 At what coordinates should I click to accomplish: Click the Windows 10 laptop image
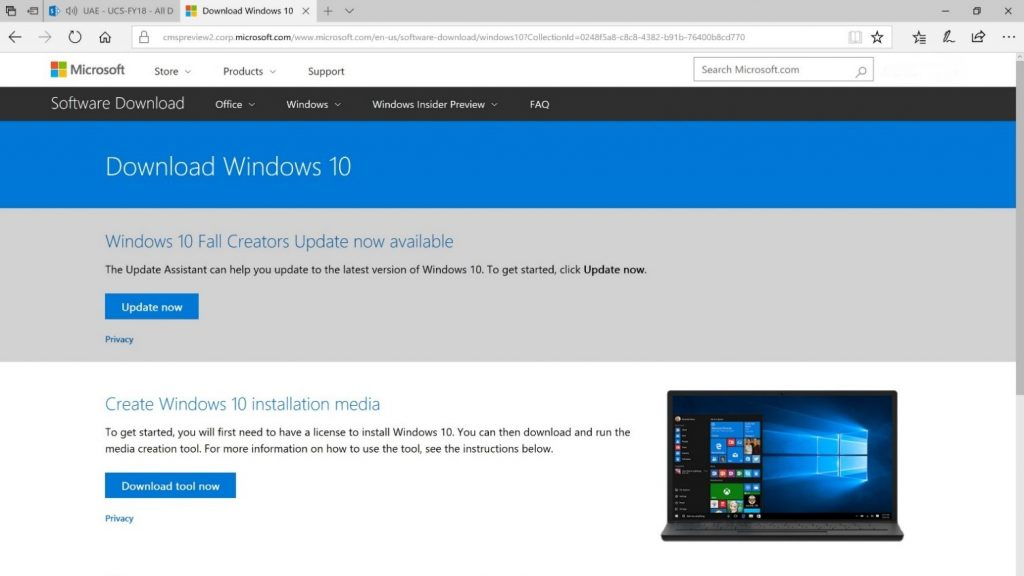click(782, 466)
